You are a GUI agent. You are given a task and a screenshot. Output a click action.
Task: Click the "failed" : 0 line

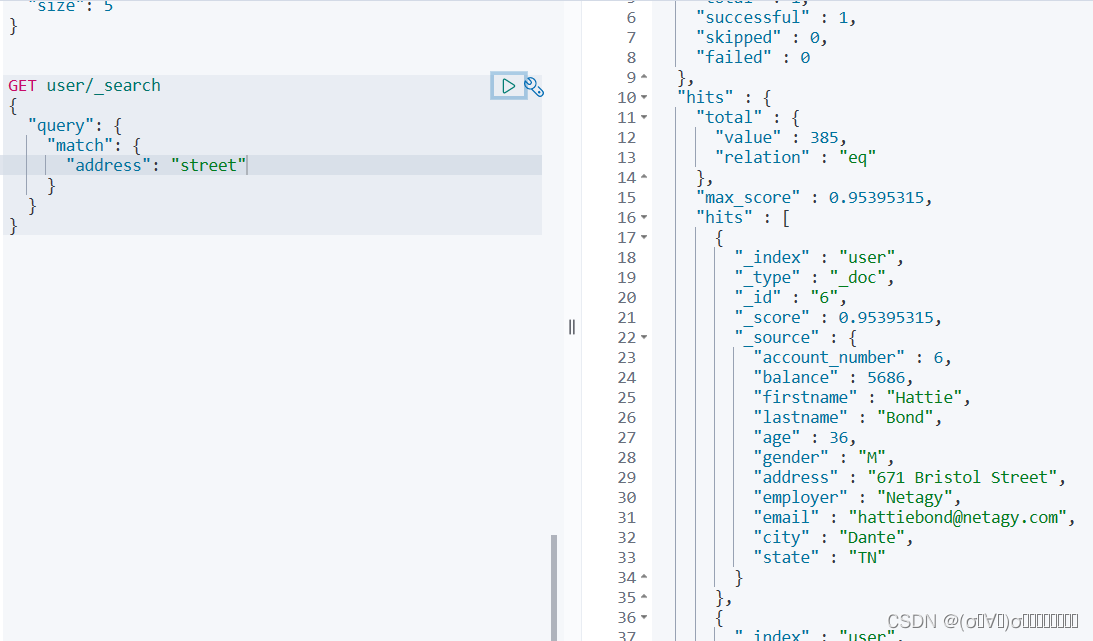[753, 57]
